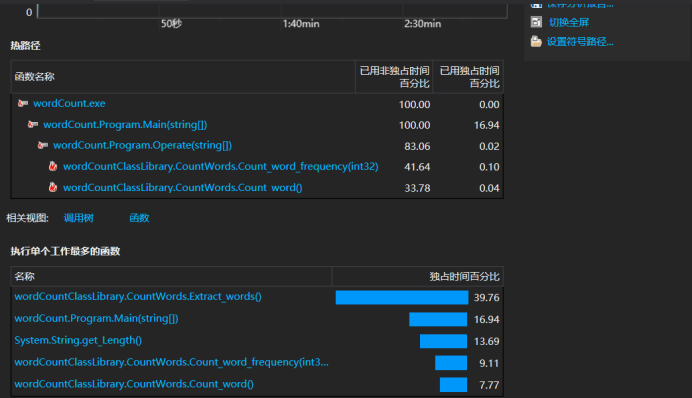Viewport: 692px width, 398px height.
Task: Open wordCount.Program.Main(string[]) in hot path table
Action: coord(125,124)
